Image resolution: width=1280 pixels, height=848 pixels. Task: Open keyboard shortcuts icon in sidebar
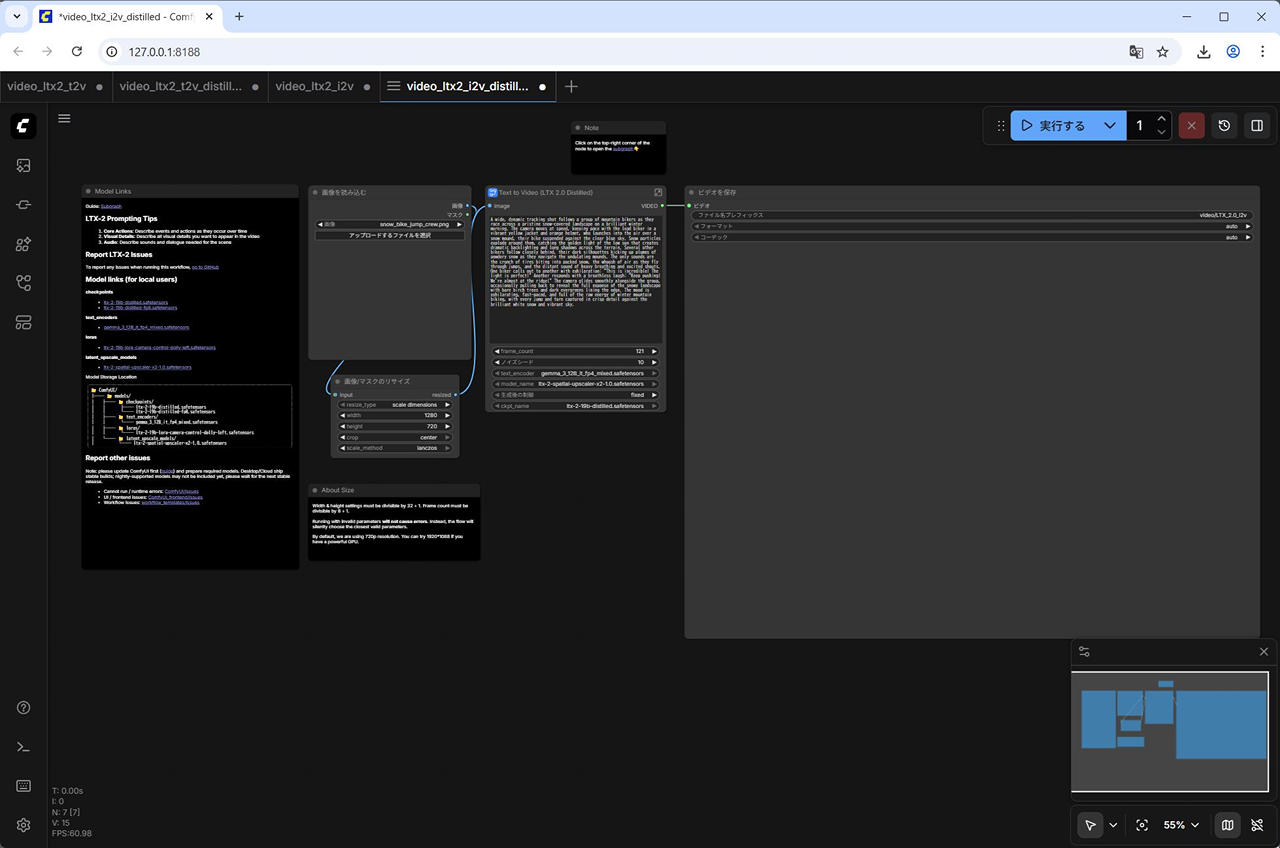click(24, 786)
